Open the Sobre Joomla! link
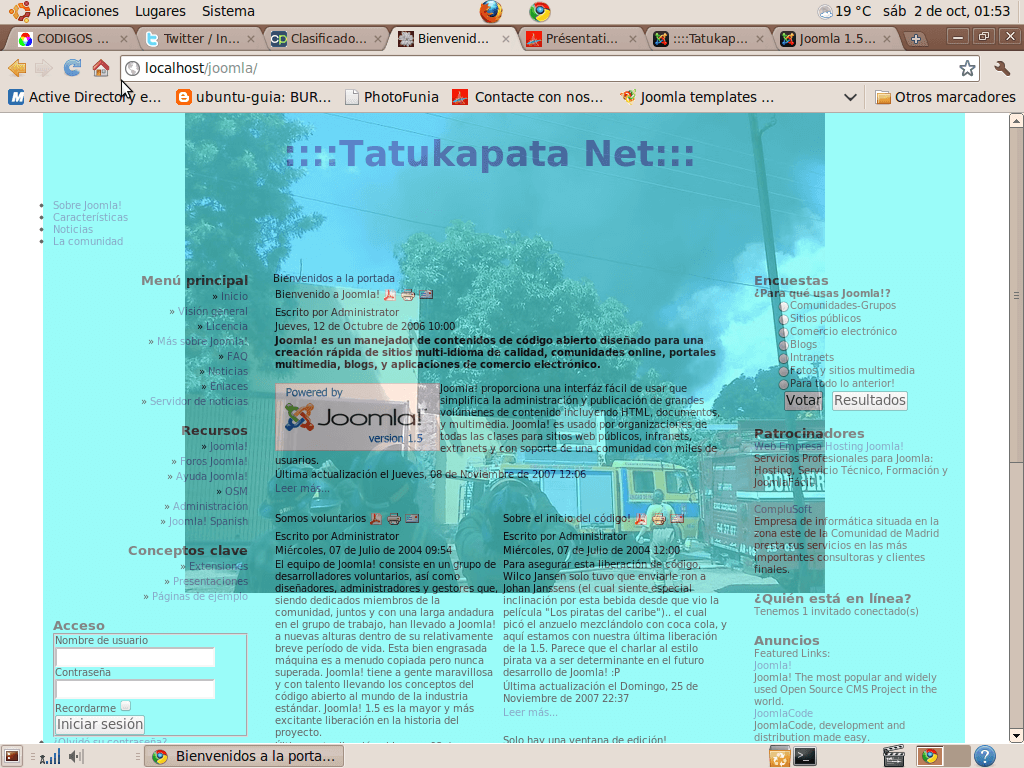Viewport: 1024px width, 768px height. (x=88, y=206)
